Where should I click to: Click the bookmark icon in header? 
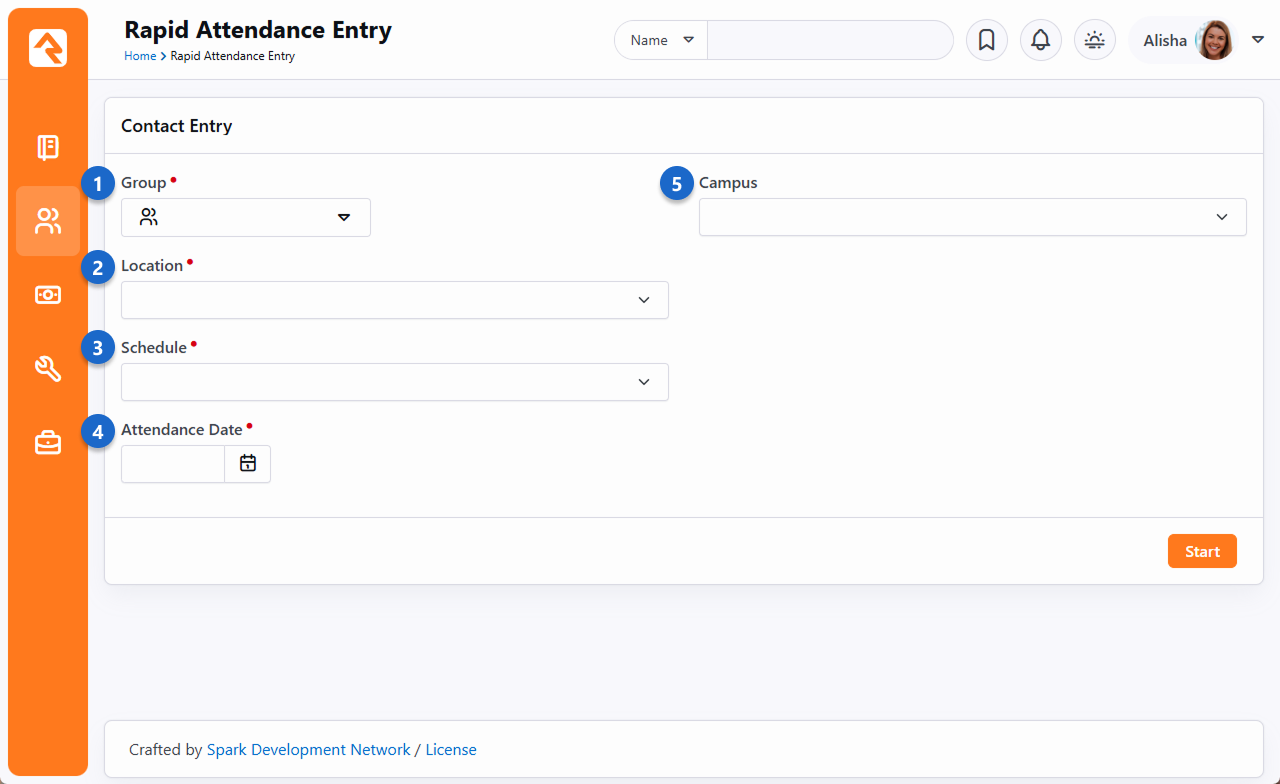pyautogui.click(x=986, y=40)
